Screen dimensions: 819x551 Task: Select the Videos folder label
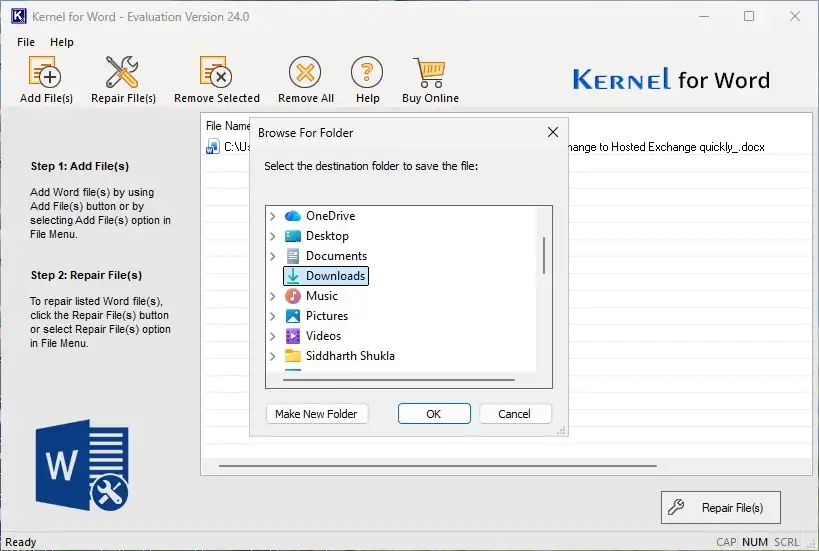tap(323, 336)
